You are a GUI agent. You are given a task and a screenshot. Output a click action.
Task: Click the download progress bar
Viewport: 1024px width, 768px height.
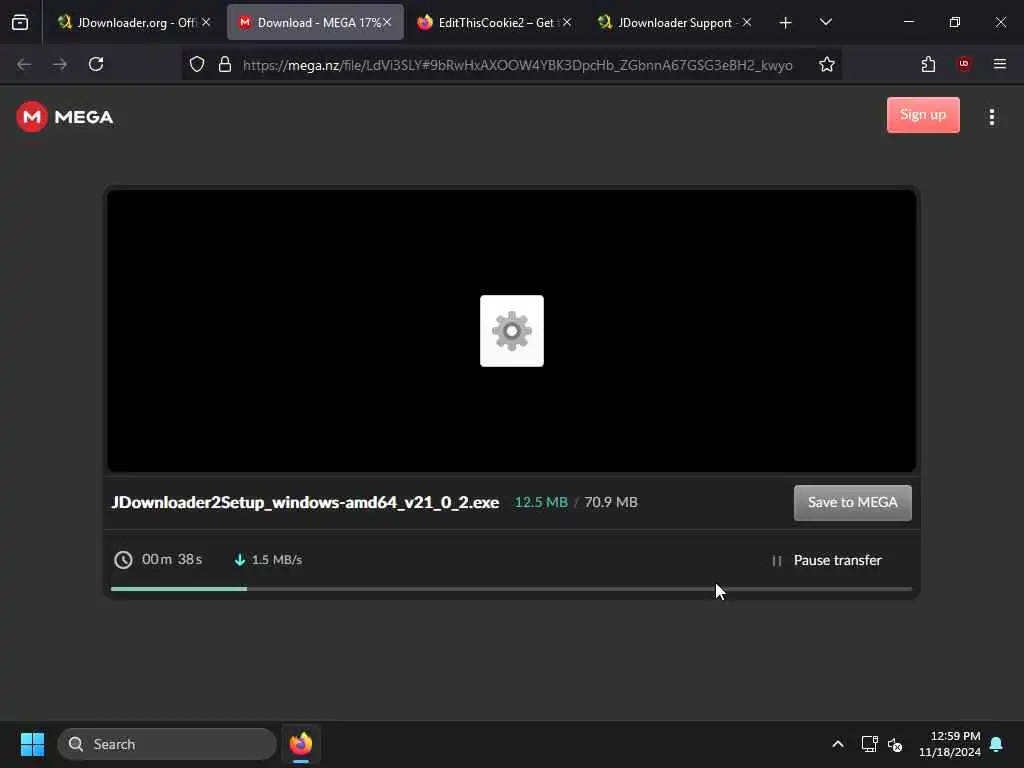coord(511,589)
